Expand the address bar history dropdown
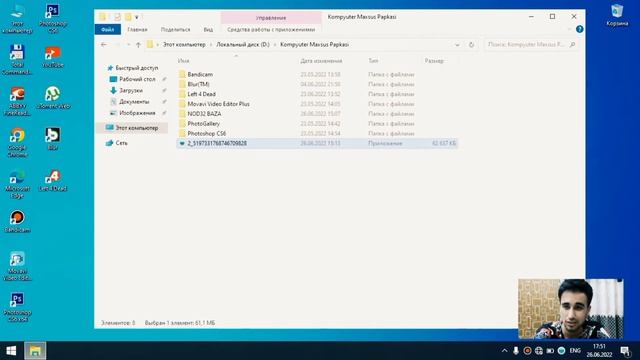Viewport: 640px width, 360px height. (x=457, y=45)
